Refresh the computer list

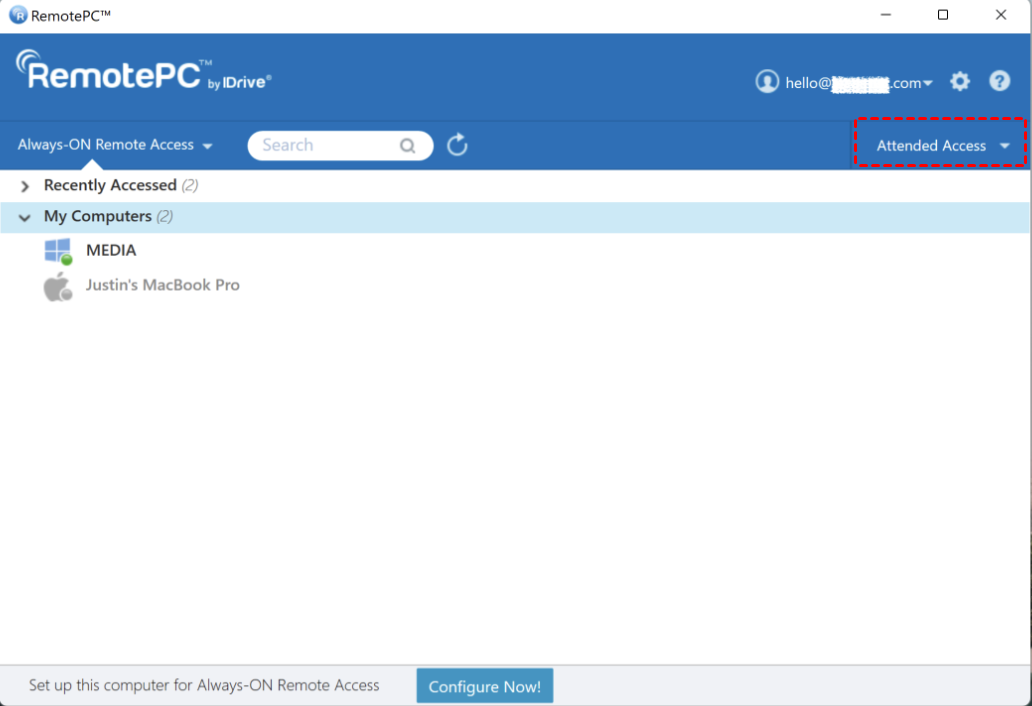coord(457,145)
